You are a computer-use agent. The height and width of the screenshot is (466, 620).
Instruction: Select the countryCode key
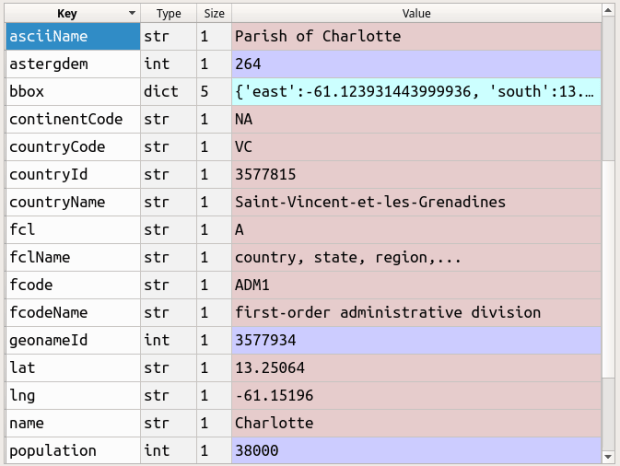tap(73, 147)
